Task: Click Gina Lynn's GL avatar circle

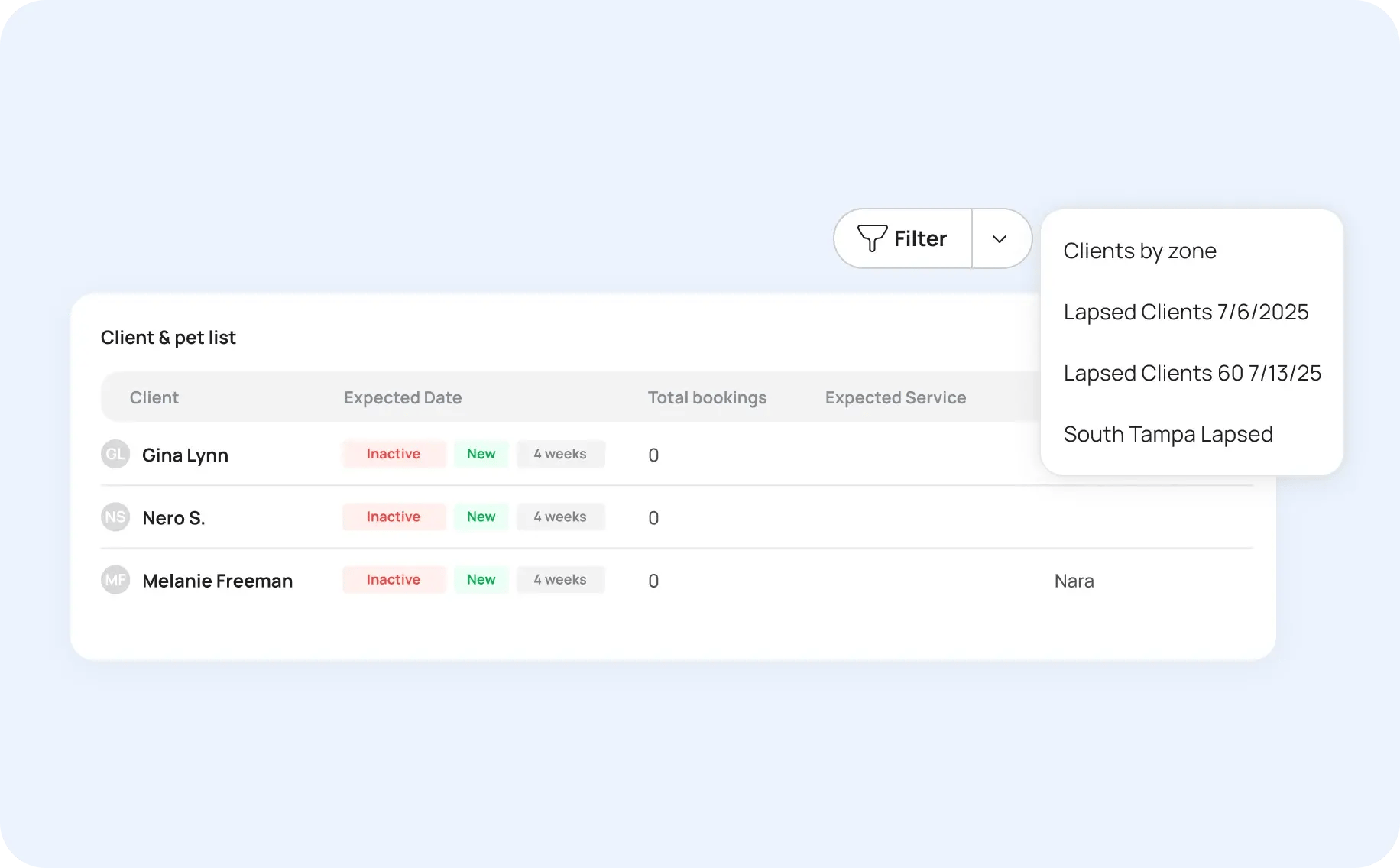Action: click(115, 454)
